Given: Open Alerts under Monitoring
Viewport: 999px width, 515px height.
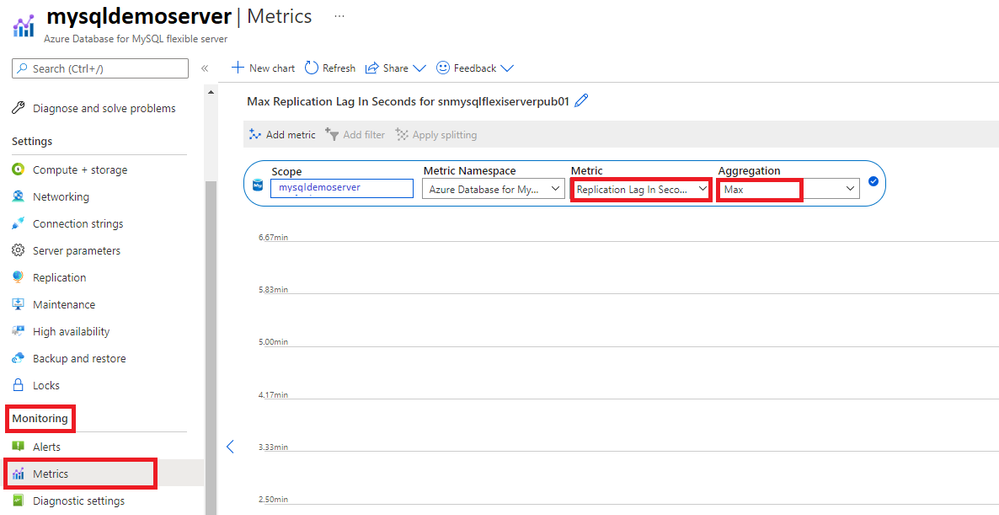Looking at the screenshot, I should tap(47, 447).
